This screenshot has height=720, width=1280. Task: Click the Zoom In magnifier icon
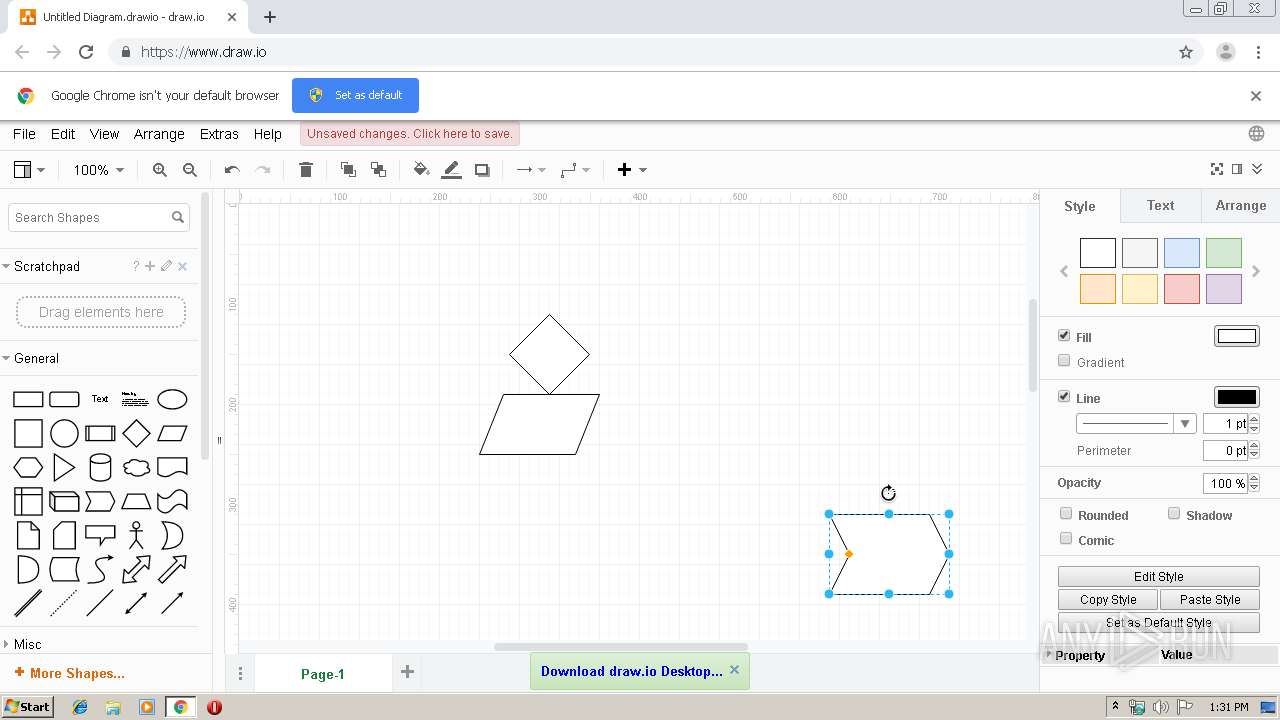coord(160,170)
